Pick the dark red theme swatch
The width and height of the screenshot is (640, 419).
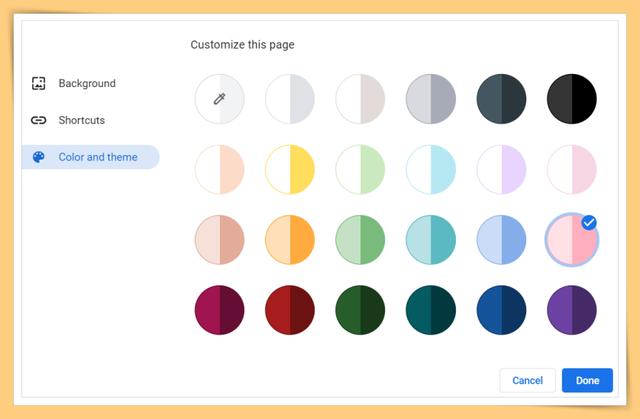pos(290,310)
